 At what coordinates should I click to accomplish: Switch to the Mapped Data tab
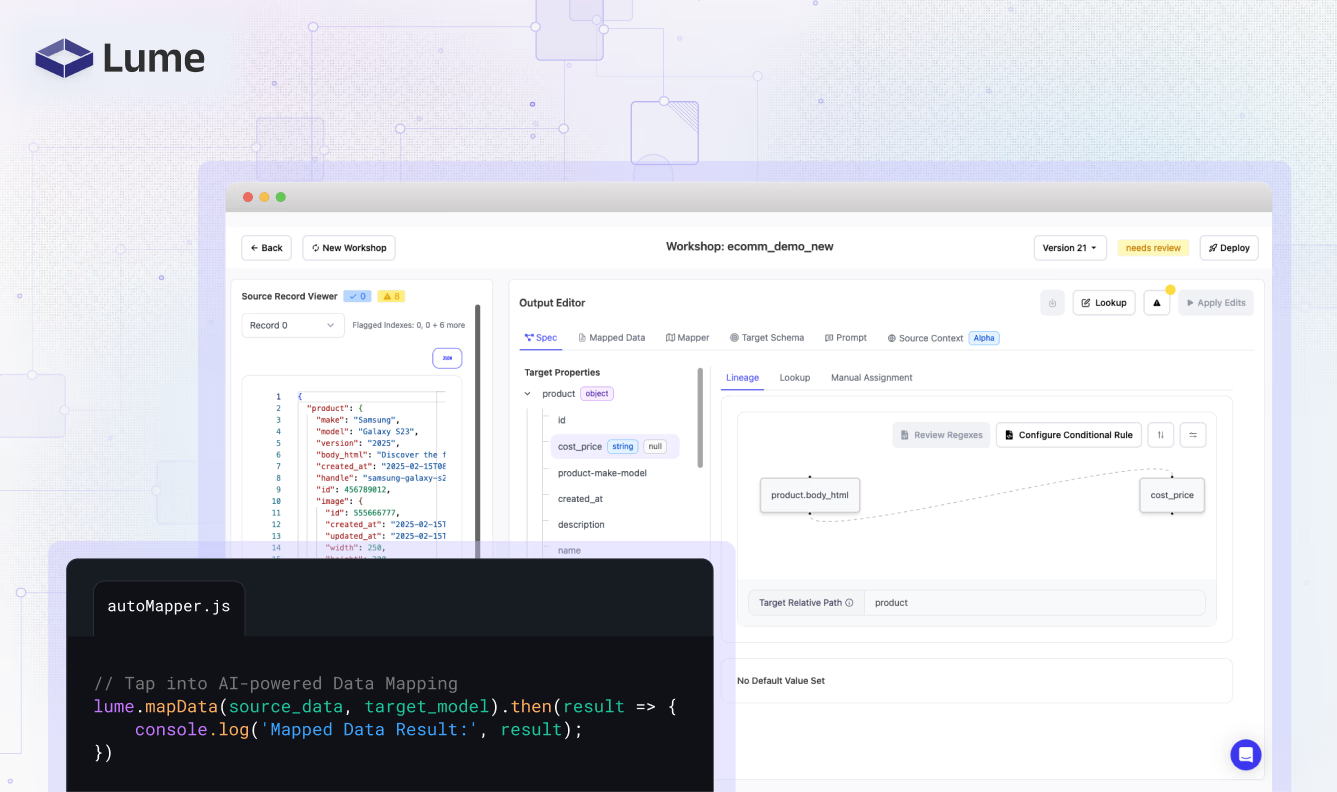pos(611,338)
